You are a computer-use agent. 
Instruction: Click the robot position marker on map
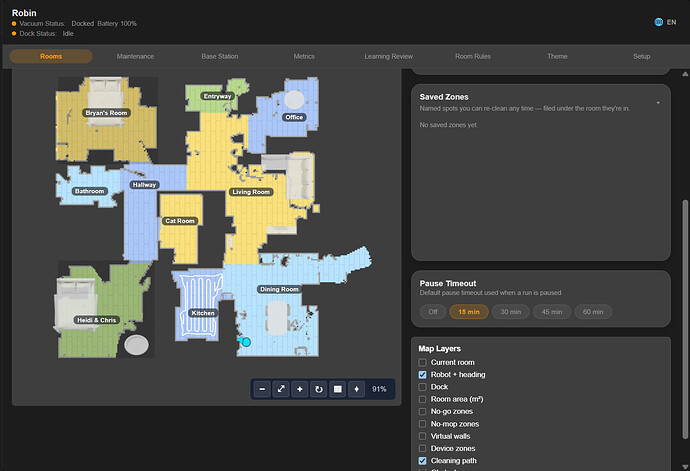246,342
